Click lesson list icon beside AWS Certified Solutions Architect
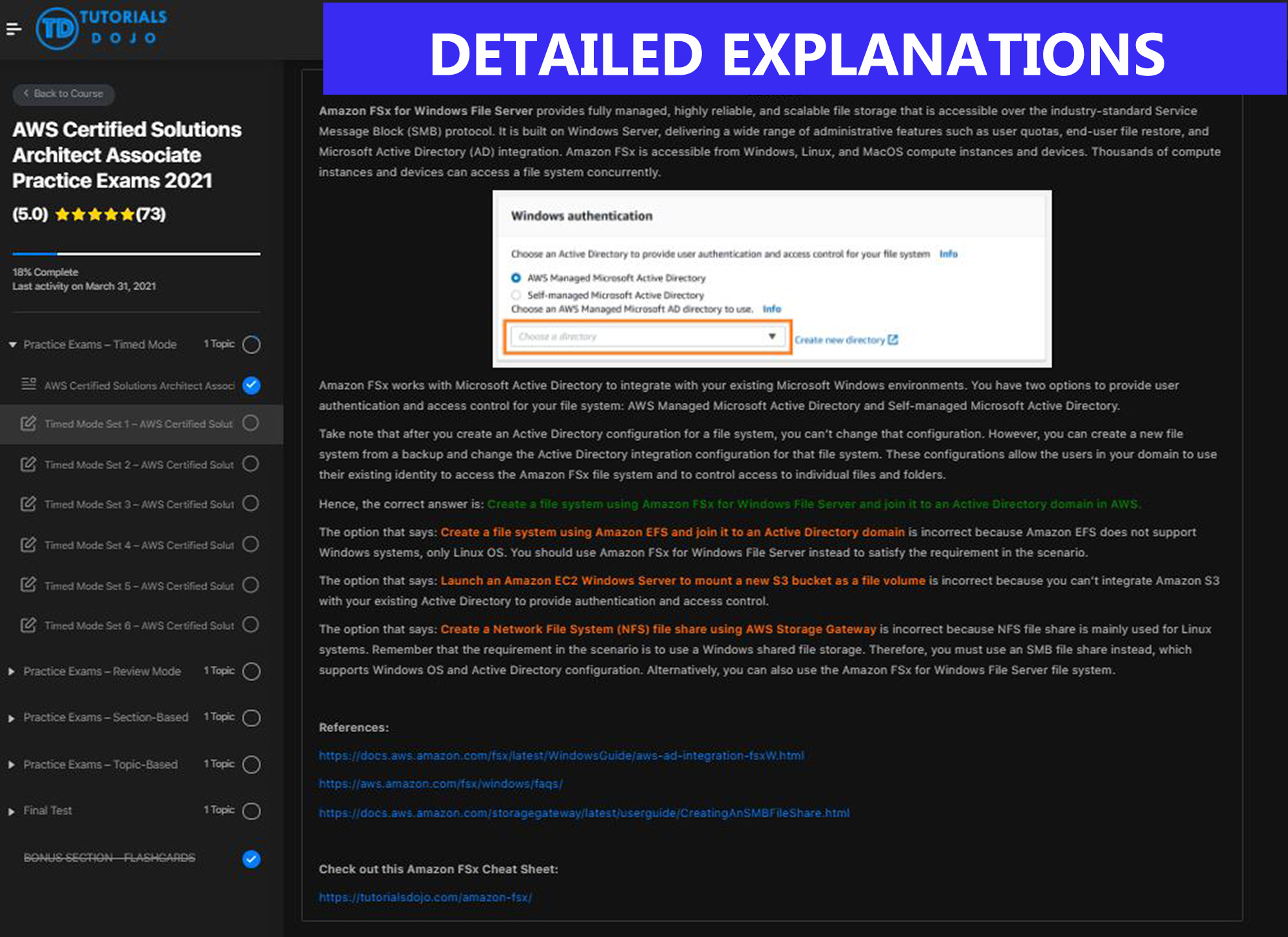The height and width of the screenshot is (937, 1288). click(28, 384)
